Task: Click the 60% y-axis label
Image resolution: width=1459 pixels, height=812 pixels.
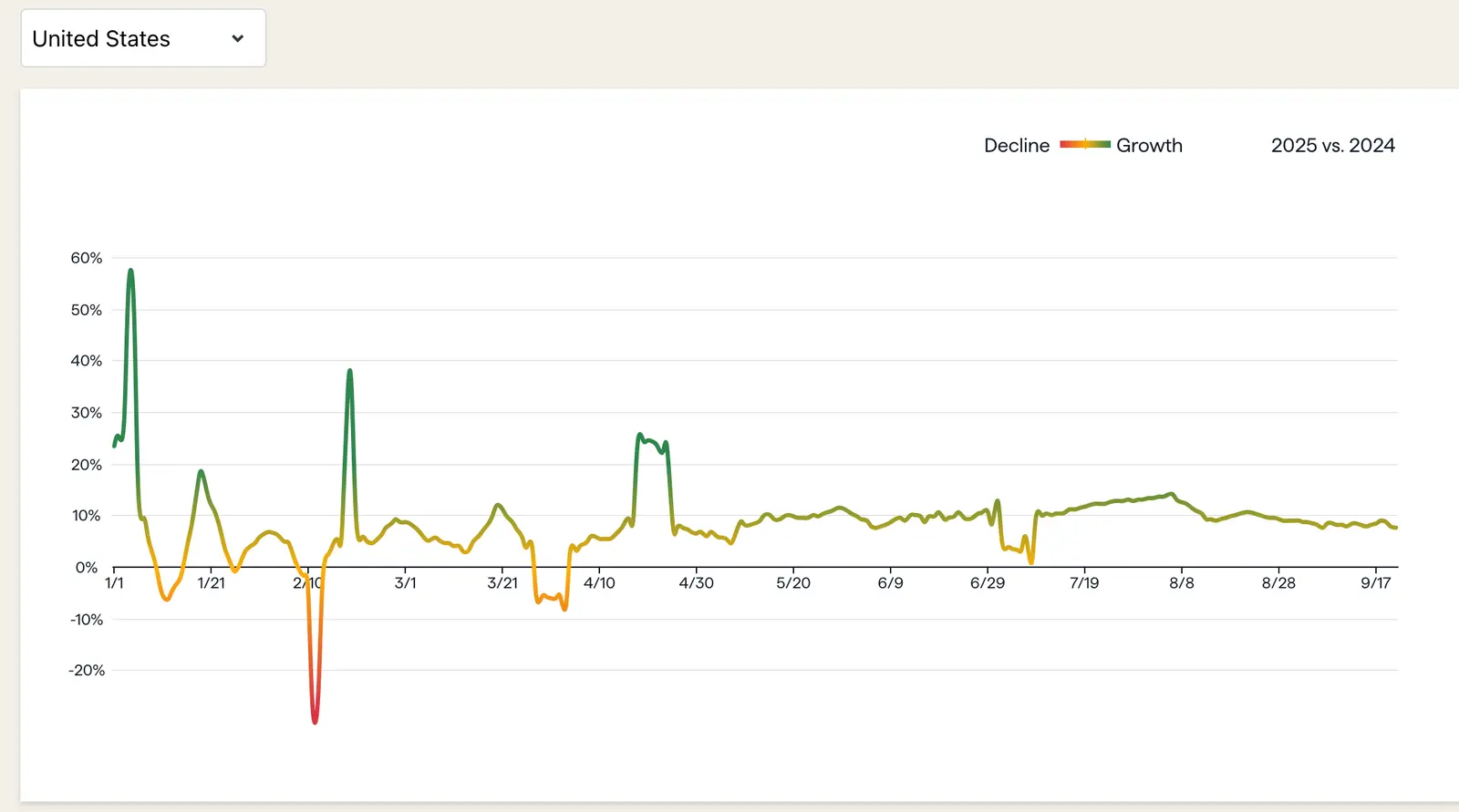Action: coord(87,258)
